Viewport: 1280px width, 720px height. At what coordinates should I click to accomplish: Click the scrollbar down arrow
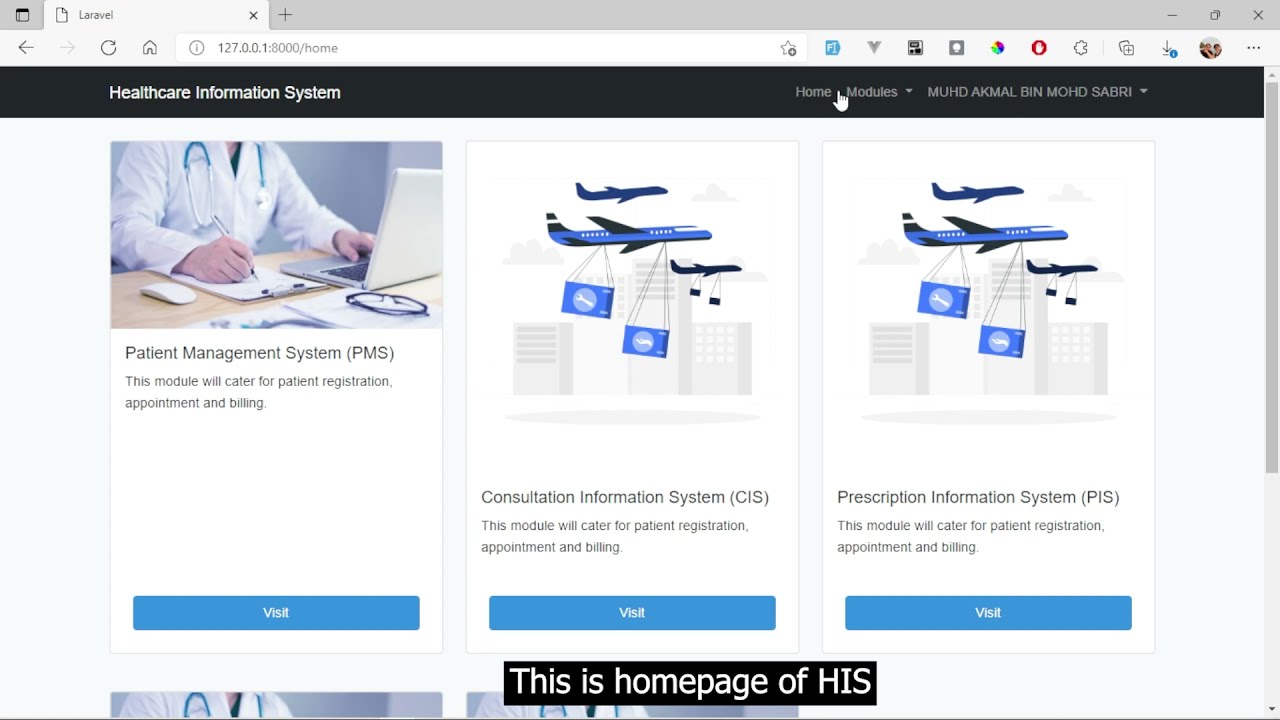click(x=1272, y=711)
